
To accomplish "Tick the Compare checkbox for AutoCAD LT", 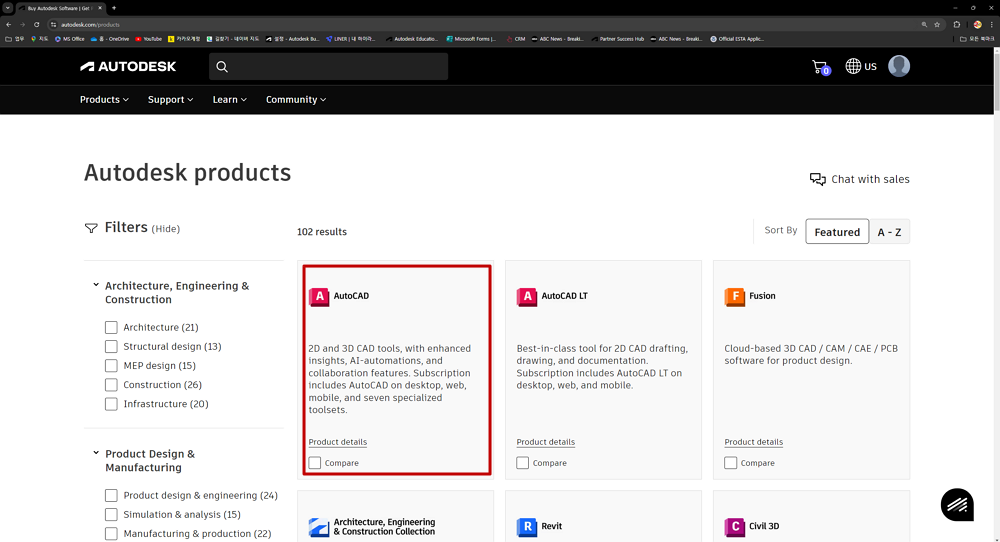I will [522, 463].
